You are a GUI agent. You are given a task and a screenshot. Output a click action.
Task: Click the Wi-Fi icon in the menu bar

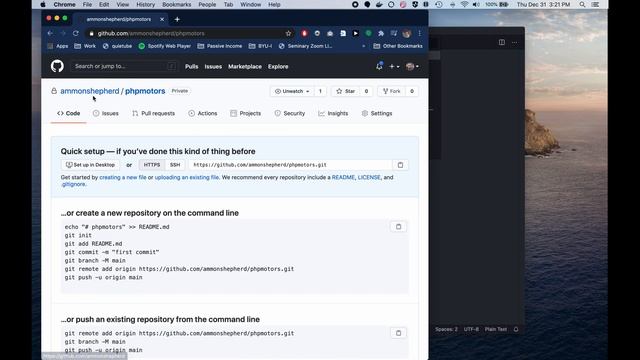click(464, 4)
